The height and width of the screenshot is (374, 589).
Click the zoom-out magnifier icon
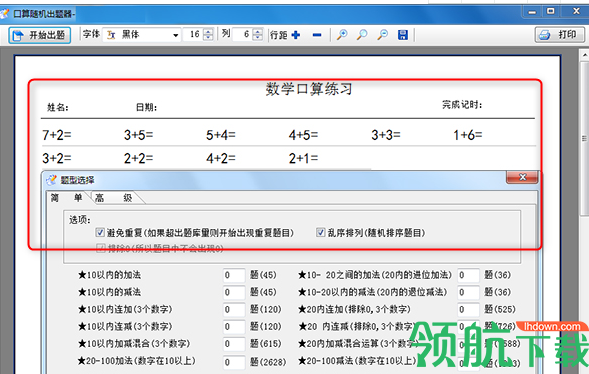(382, 35)
